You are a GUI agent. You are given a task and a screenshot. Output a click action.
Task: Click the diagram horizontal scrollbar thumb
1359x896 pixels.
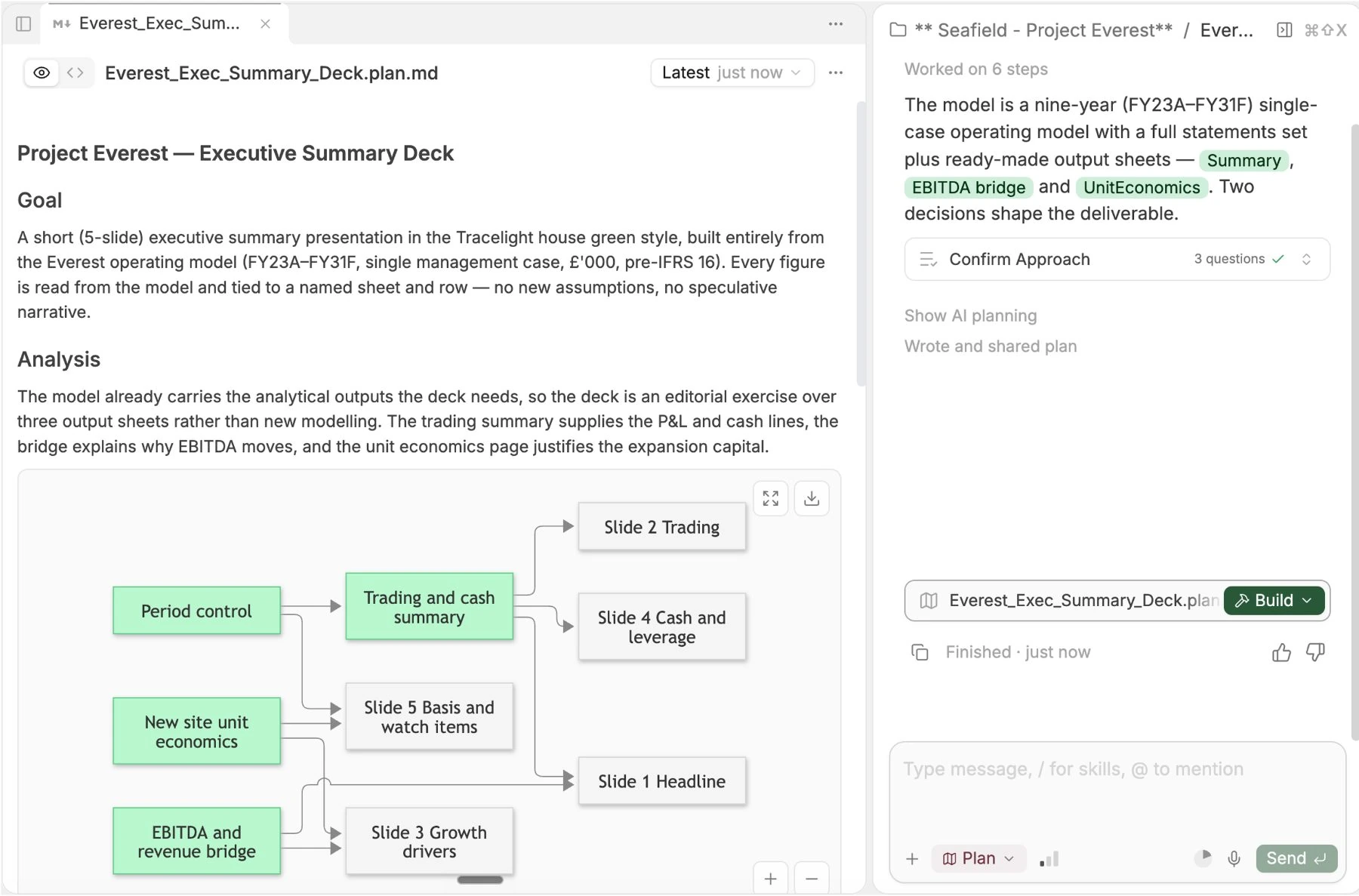480,880
